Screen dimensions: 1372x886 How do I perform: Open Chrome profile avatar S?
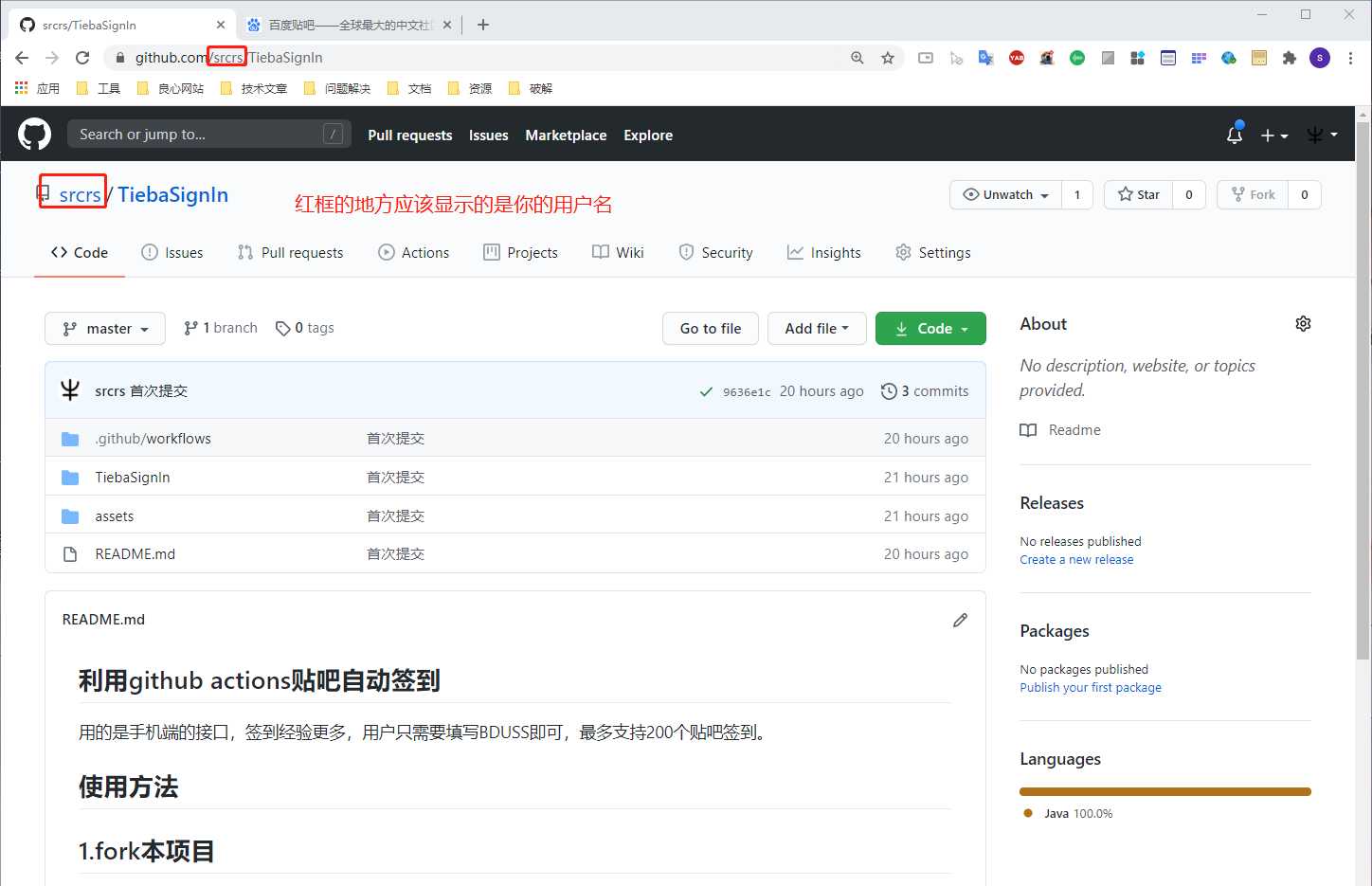tap(1320, 58)
